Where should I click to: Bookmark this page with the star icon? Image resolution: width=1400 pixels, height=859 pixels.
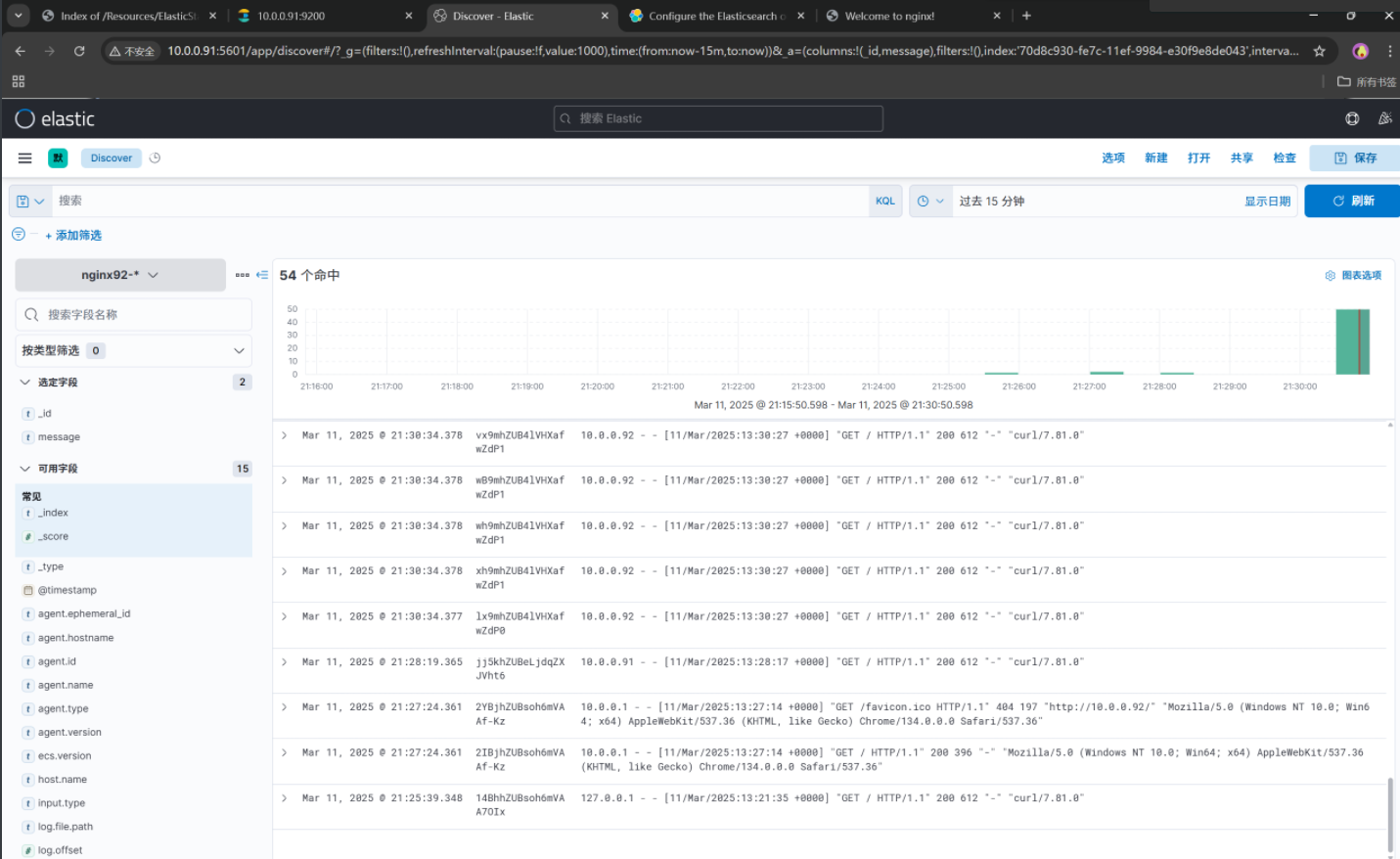[1319, 51]
